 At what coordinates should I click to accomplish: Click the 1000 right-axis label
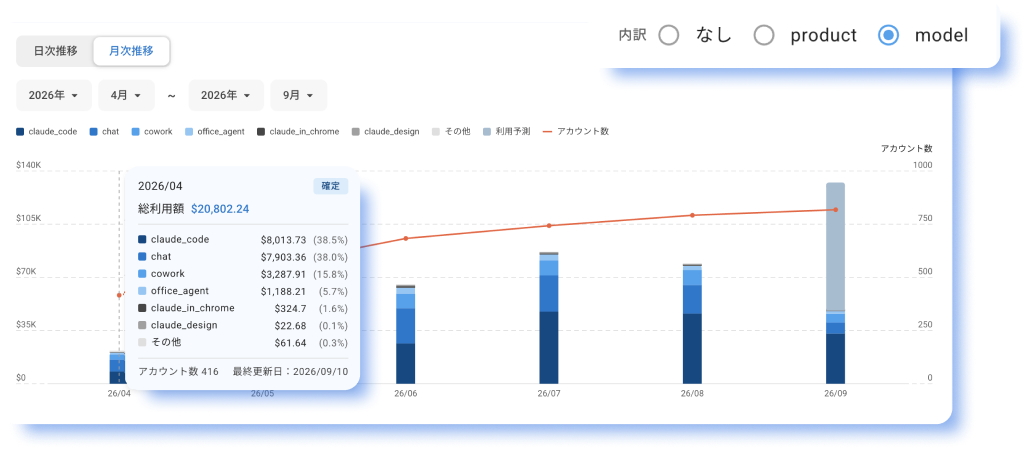(x=922, y=166)
